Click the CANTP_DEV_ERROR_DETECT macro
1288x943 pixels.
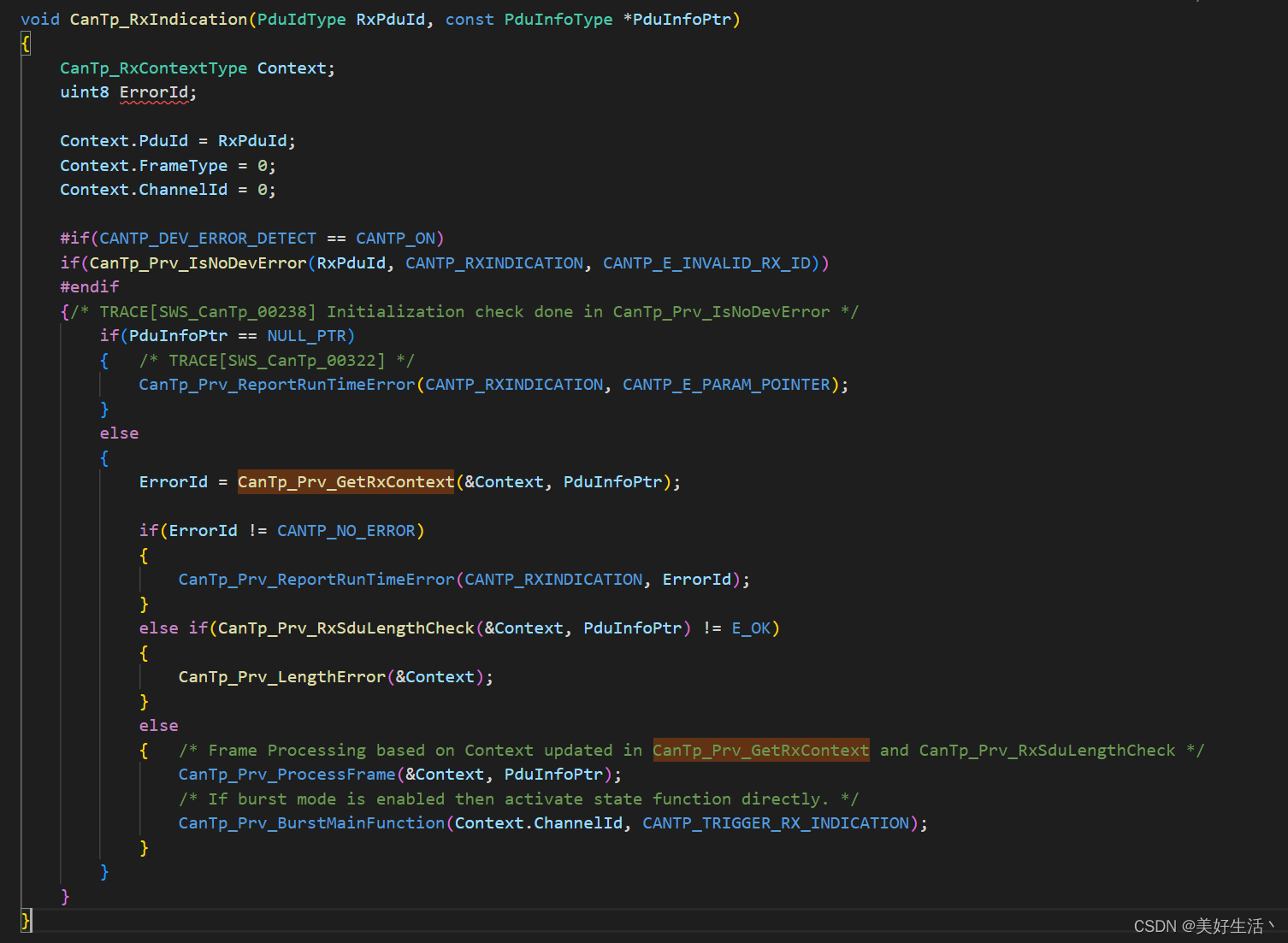(208, 239)
